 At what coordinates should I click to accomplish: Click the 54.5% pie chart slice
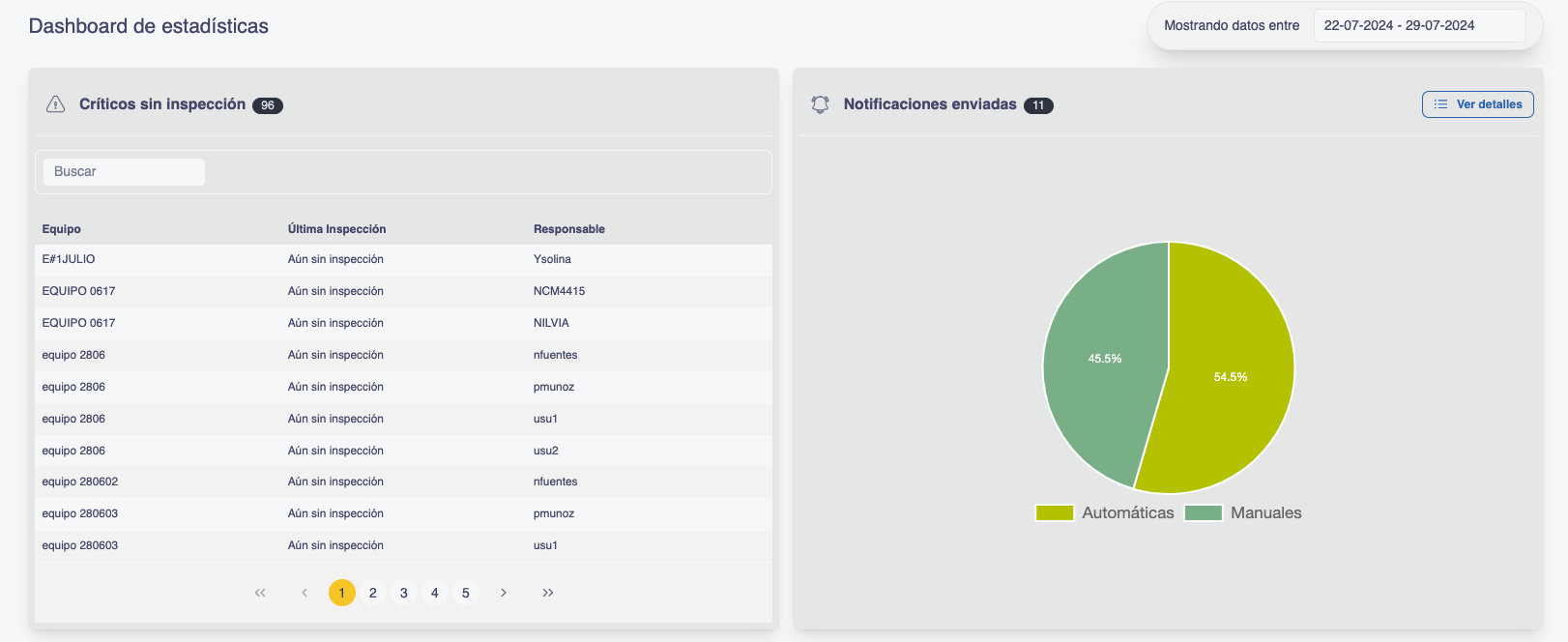tap(1230, 387)
